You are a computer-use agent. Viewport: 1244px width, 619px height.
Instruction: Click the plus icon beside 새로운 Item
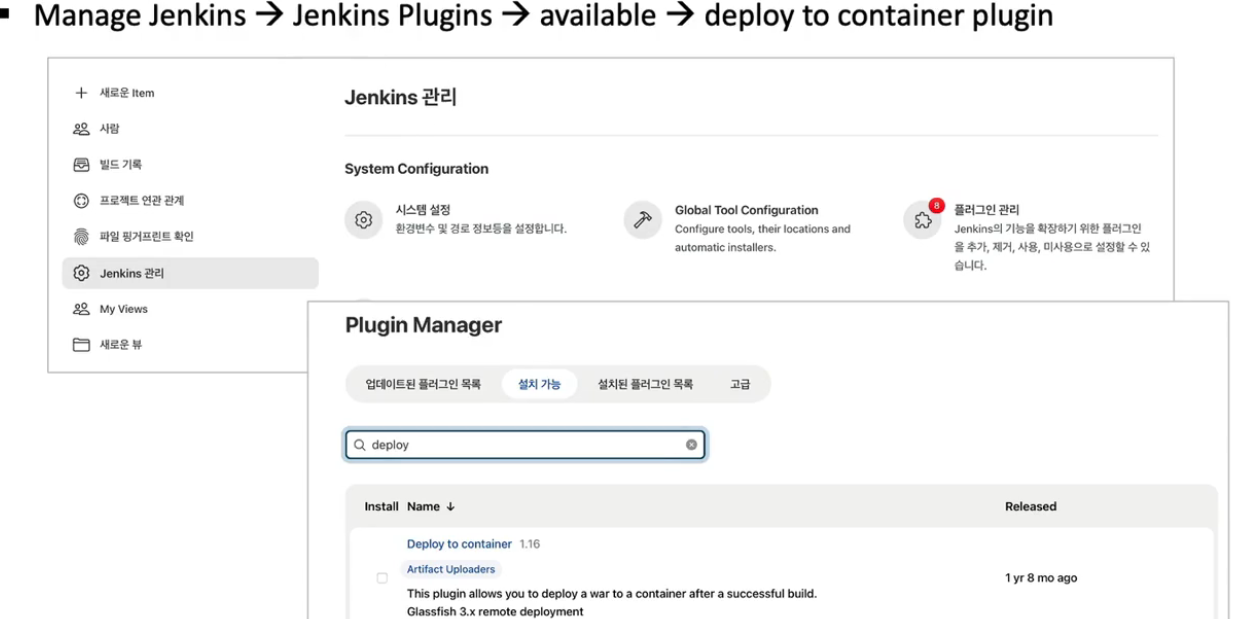[x=81, y=93]
